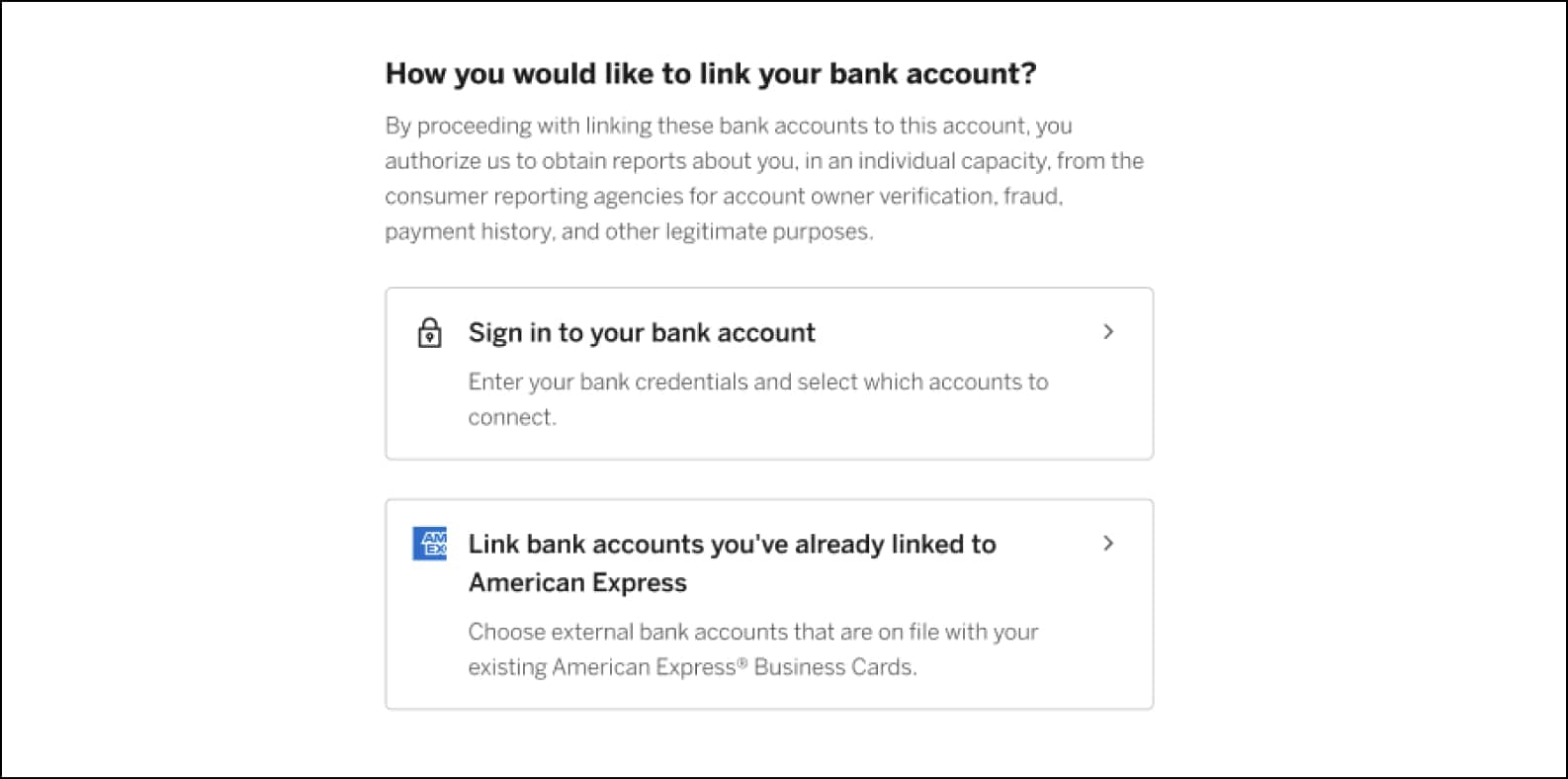
Task: Click the Sign in to your bank account title
Action: coord(641,332)
